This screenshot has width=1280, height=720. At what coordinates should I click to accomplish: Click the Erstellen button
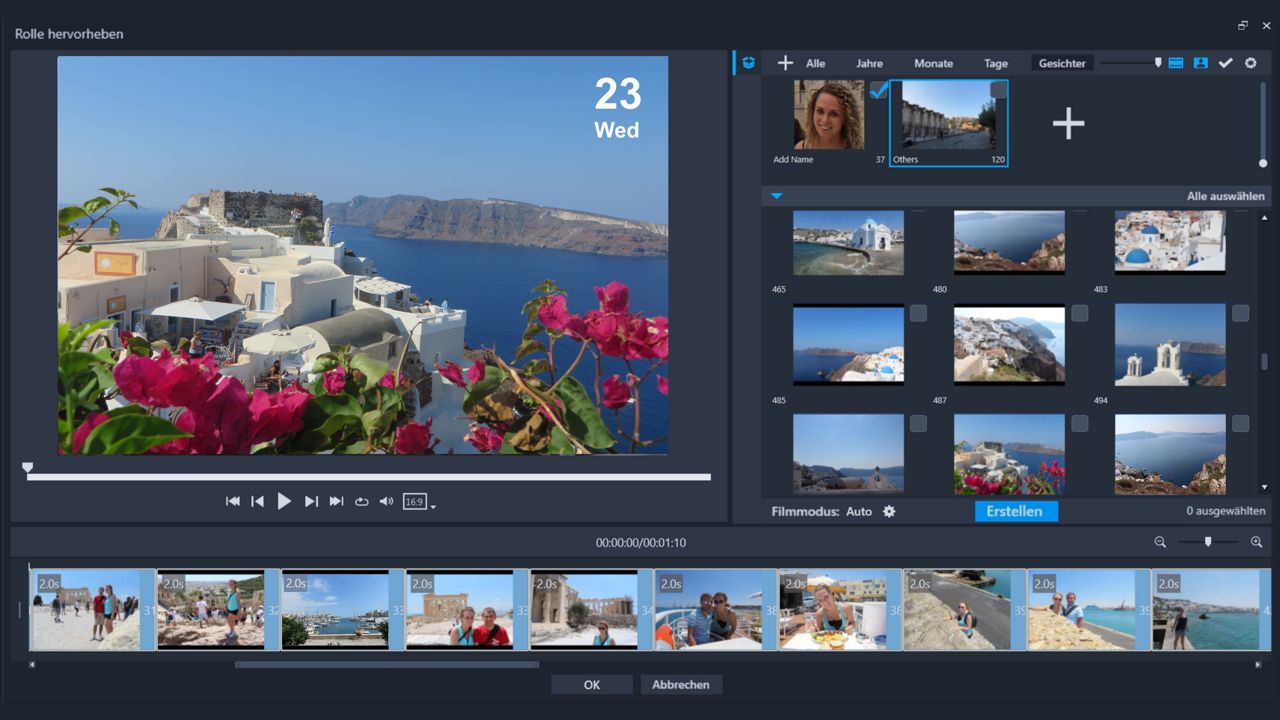(1015, 511)
